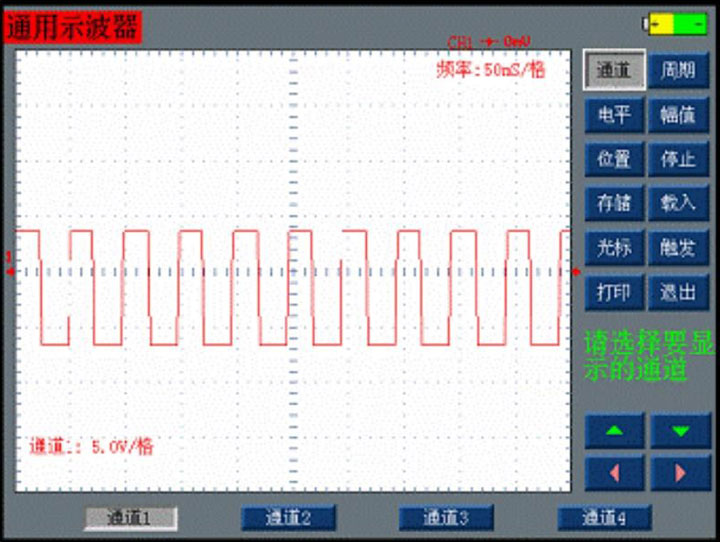Open the 通道3 tab
This screenshot has width=720, height=542.
(446, 517)
